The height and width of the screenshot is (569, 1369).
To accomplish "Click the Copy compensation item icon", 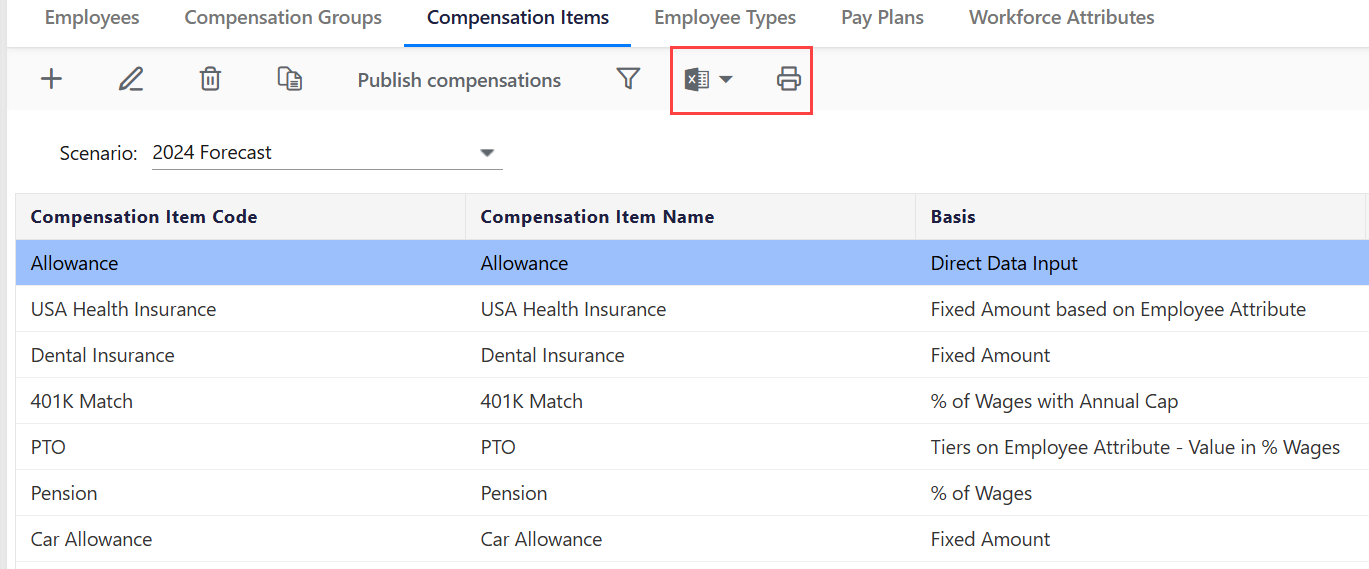I will (290, 79).
